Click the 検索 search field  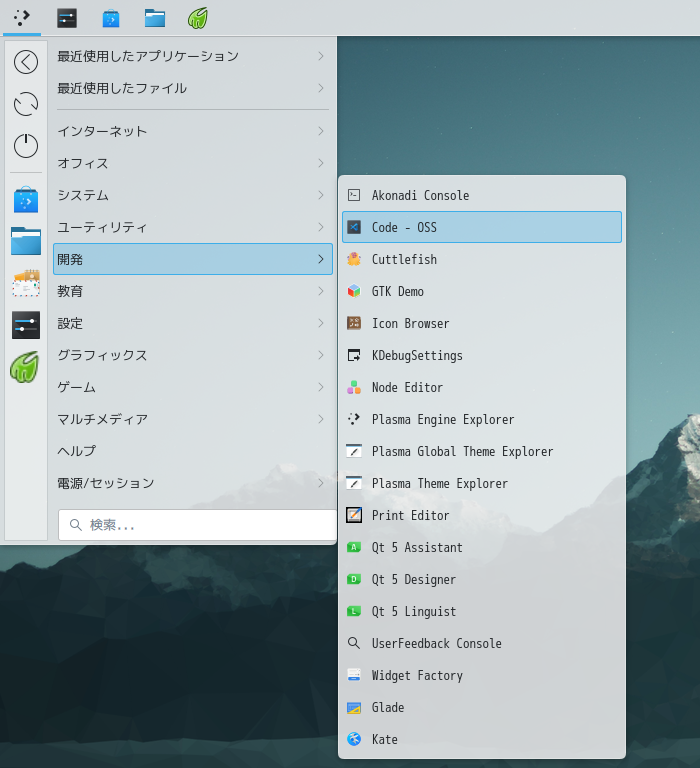click(x=197, y=525)
